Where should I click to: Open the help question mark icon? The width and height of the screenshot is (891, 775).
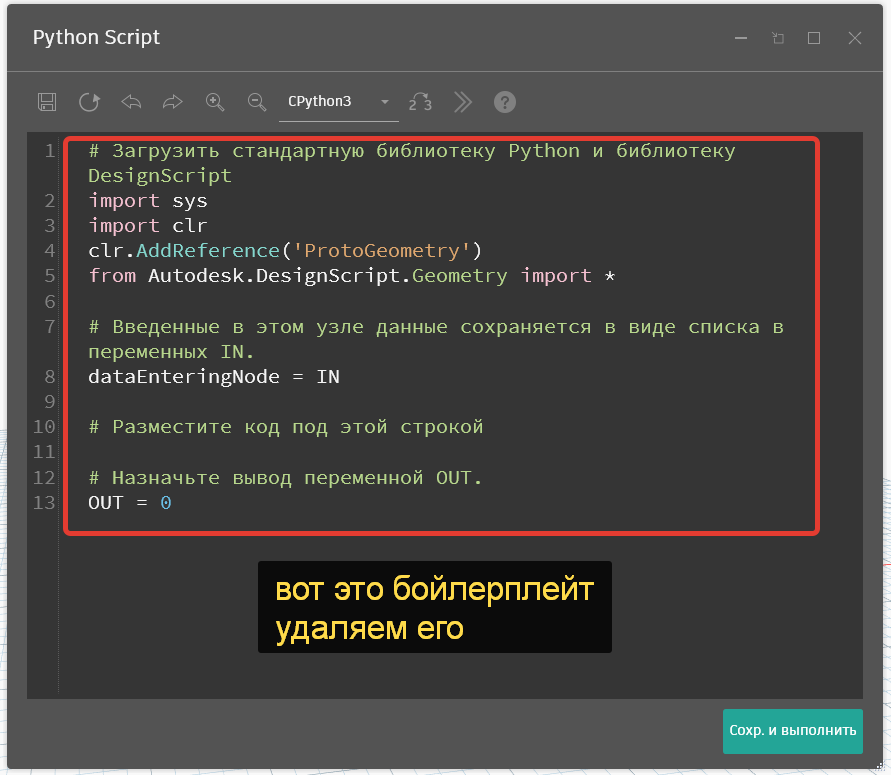pyautogui.click(x=505, y=102)
